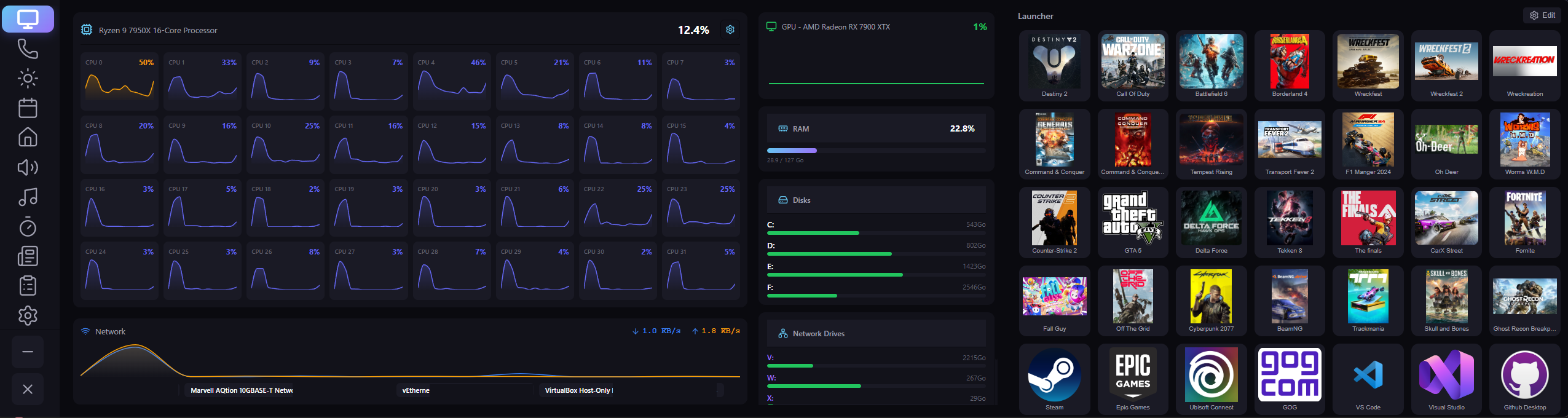Screen dimensions: 1568x418
Task: Launch F1 Manger 2024
Action: (1368, 144)
